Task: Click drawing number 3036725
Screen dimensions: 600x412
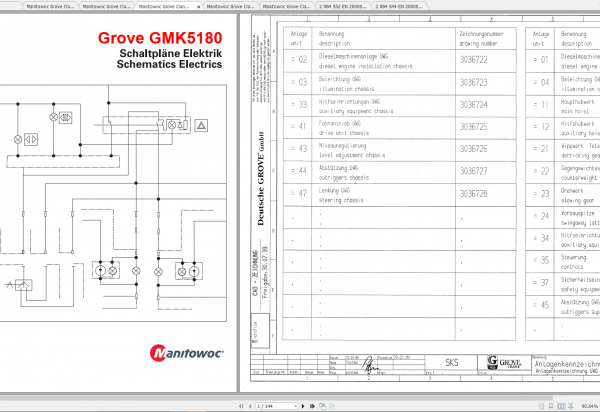Action: coord(473,127)
